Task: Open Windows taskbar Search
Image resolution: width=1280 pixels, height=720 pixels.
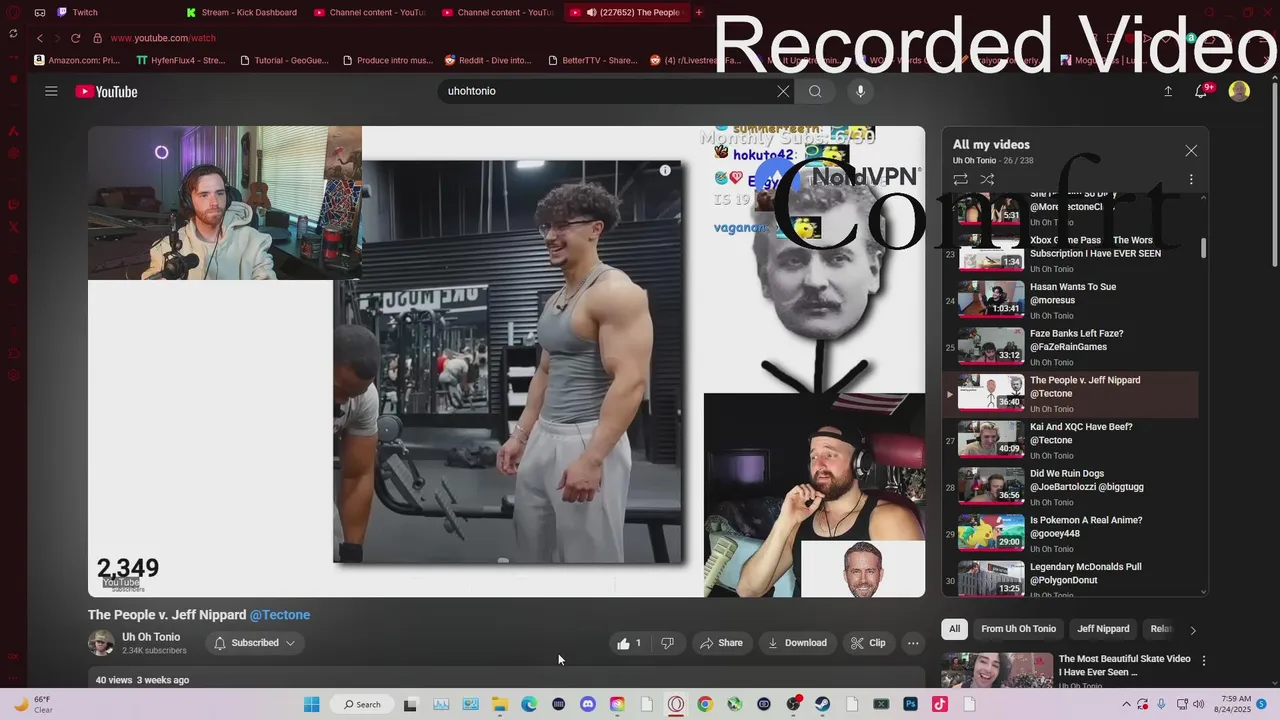Action: (362, 704)
